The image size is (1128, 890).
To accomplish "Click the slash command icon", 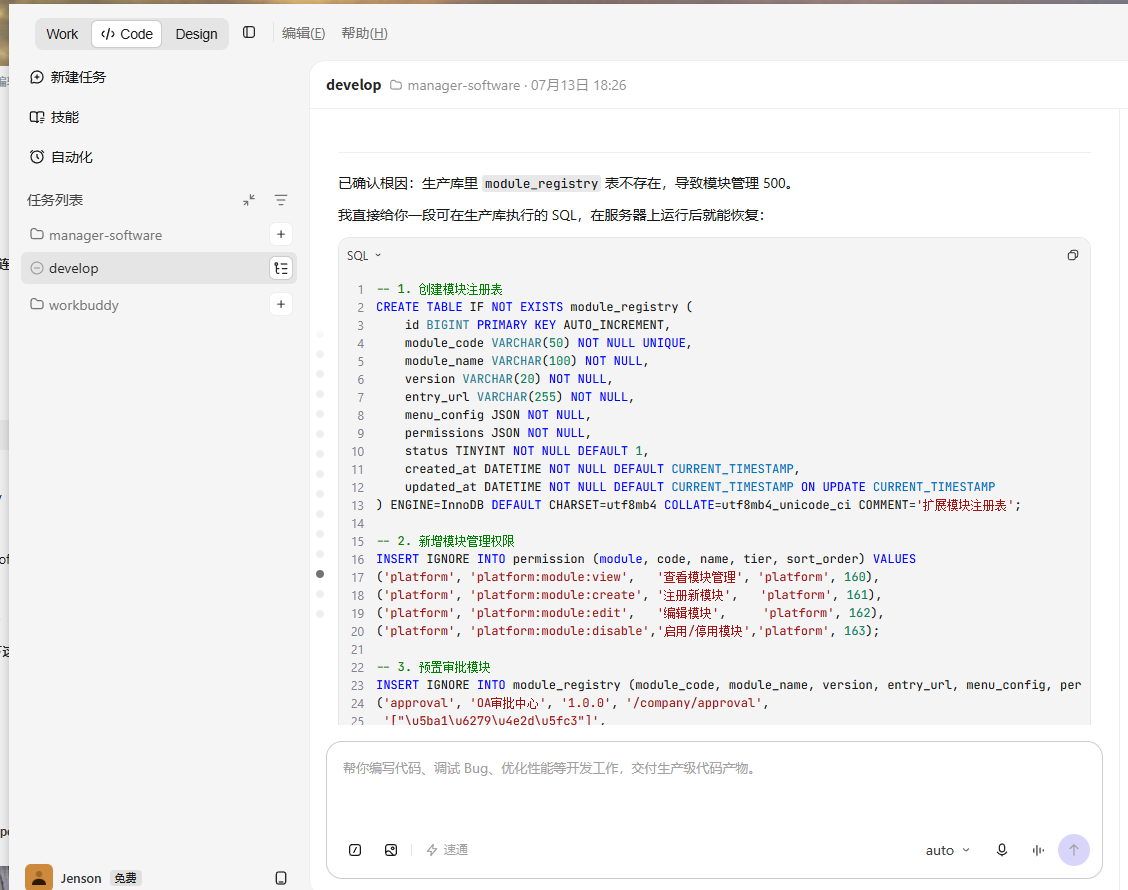I will tap(355, 850).
